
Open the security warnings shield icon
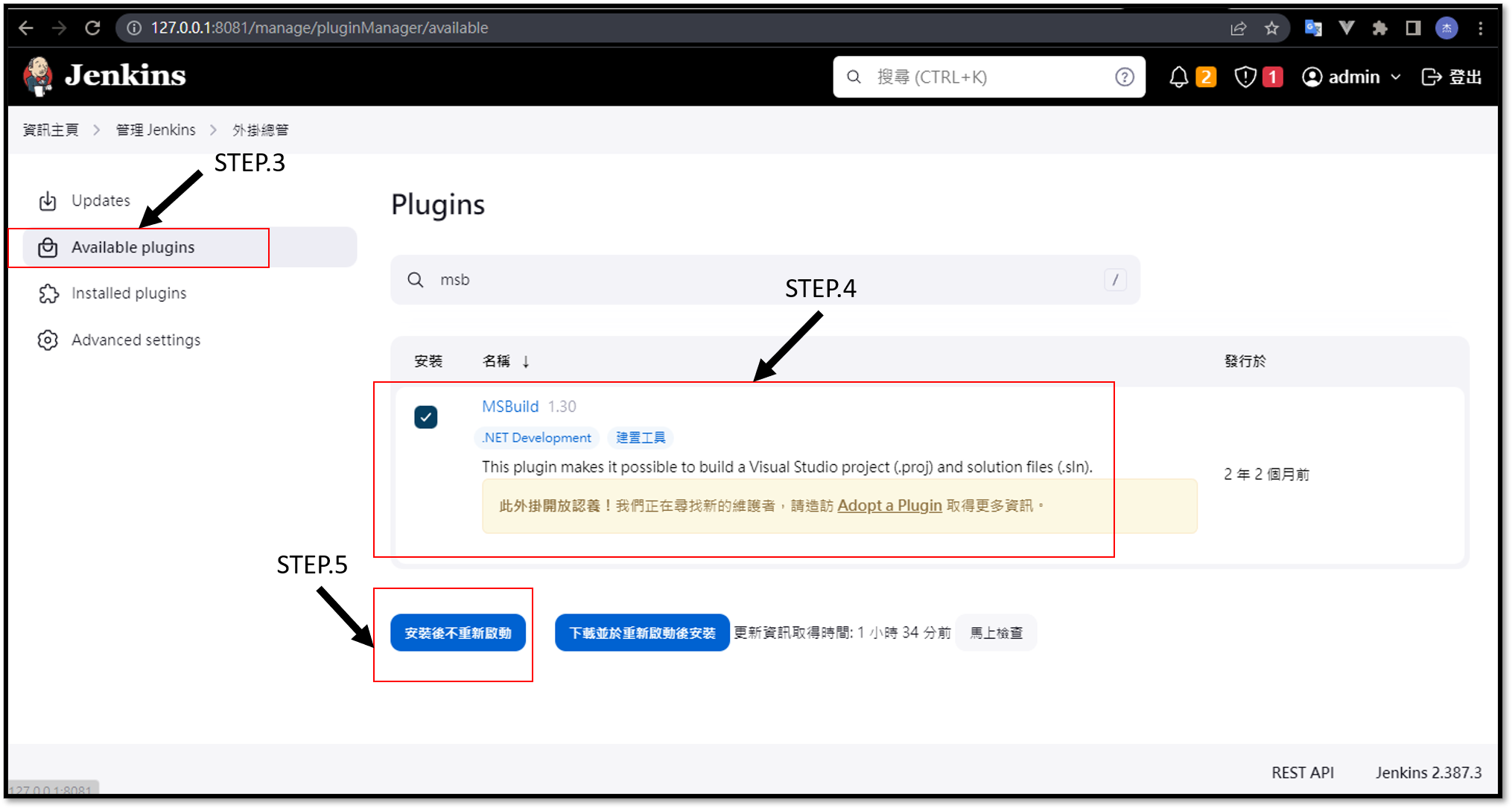1245,77
